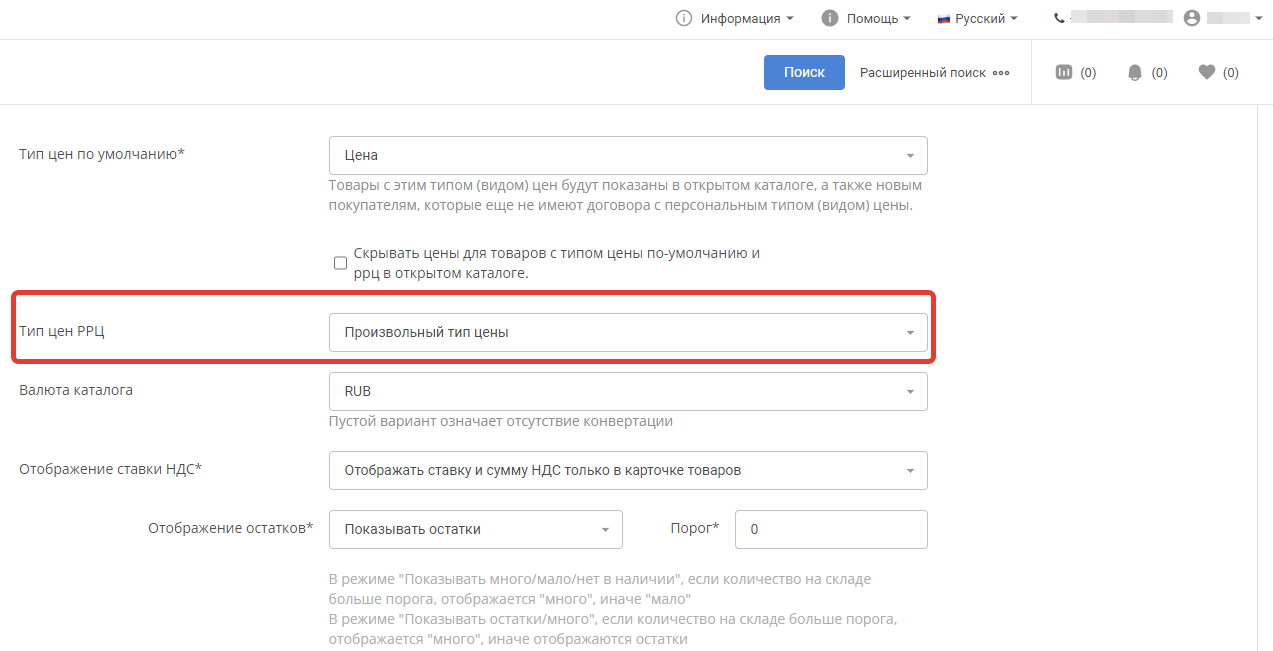Open the Расширенный поиск link
Viewport: 1273px width, 651px height.
coord(922,73)
